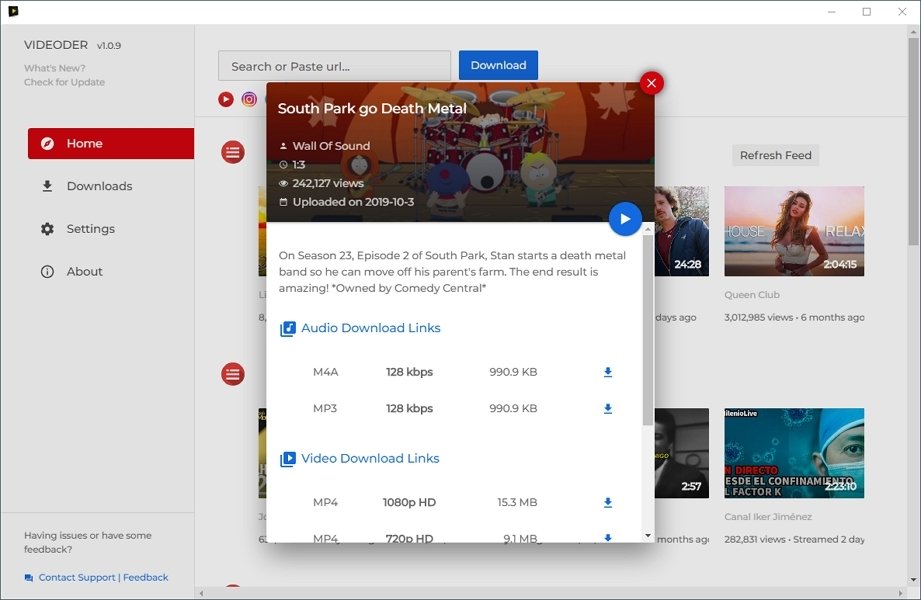The image size is (921, 600).
Task: Click the popup vertical scrollbar thumb
Action: 648,330
